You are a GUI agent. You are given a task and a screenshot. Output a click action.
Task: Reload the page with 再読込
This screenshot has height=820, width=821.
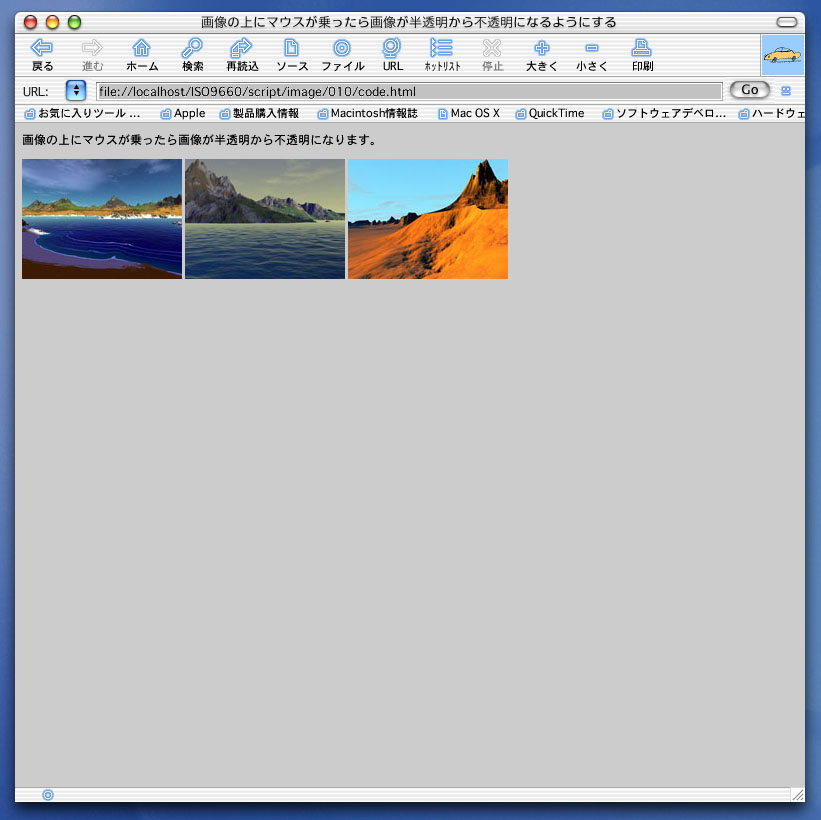coord(242,54)
